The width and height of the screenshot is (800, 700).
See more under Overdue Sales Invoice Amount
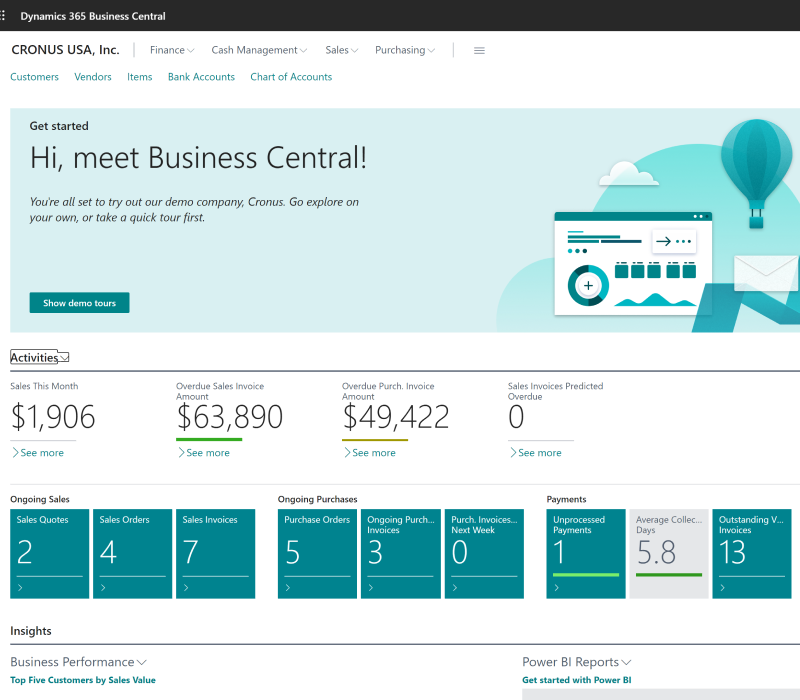[x=204, y=453]
